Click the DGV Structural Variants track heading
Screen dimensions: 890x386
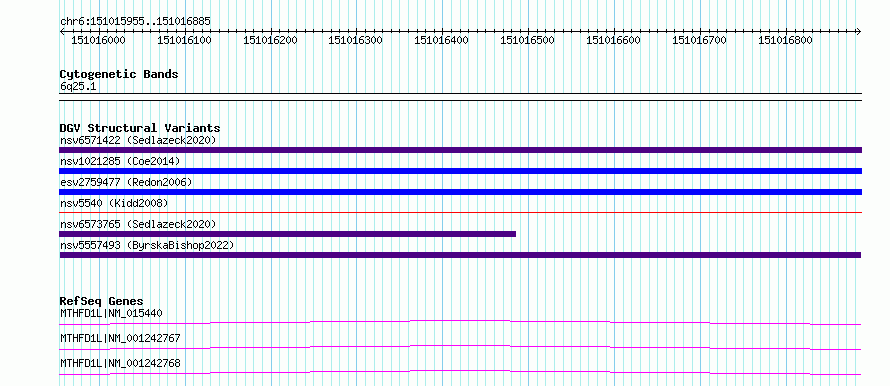(x=140, y=128)
